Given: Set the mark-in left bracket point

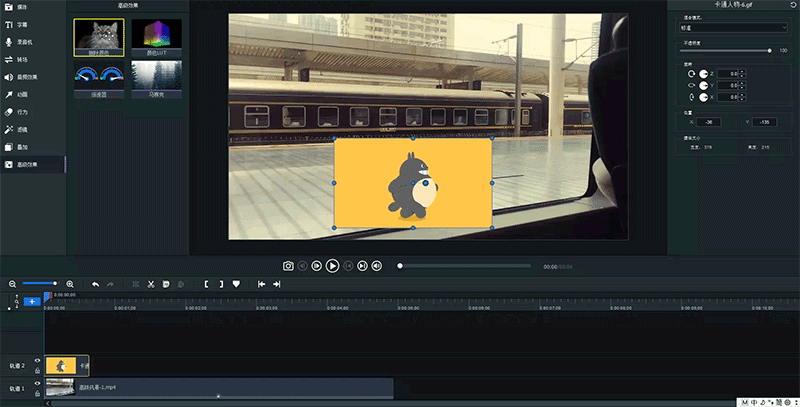Looking at the screenshot, I should 206,284.
